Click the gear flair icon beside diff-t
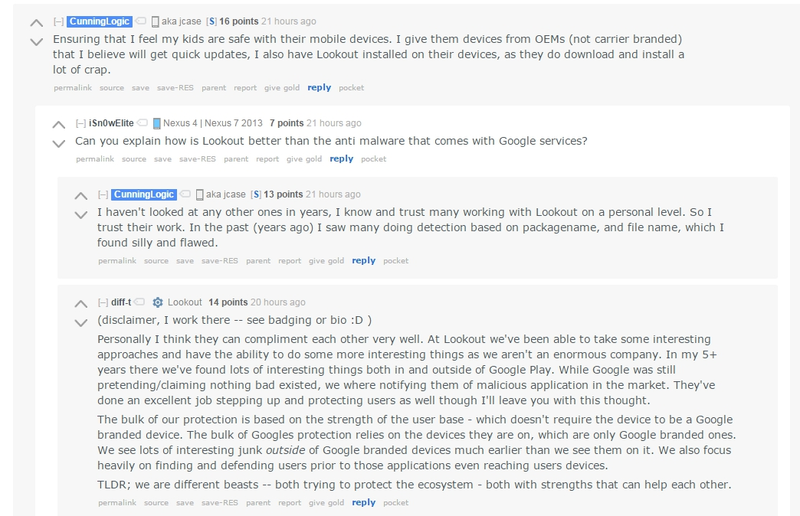Image resolution: width=800 pixels, height=516 pixels. tap(158, 302)
